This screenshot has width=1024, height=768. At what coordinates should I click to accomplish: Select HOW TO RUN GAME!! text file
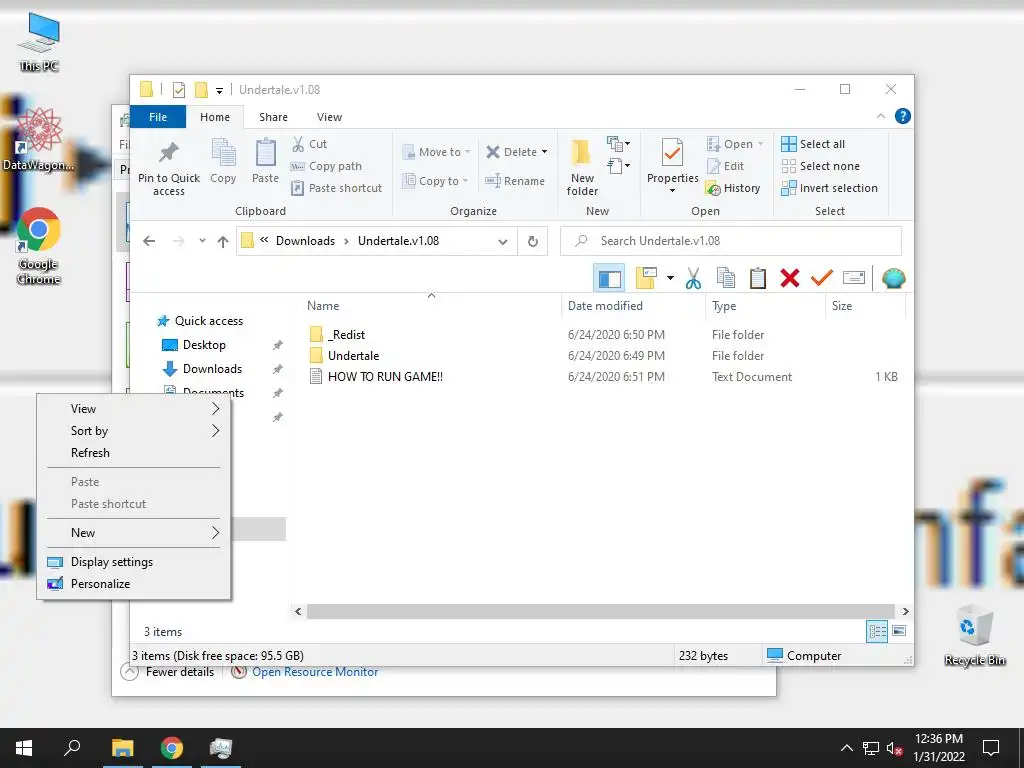[385, 377]
